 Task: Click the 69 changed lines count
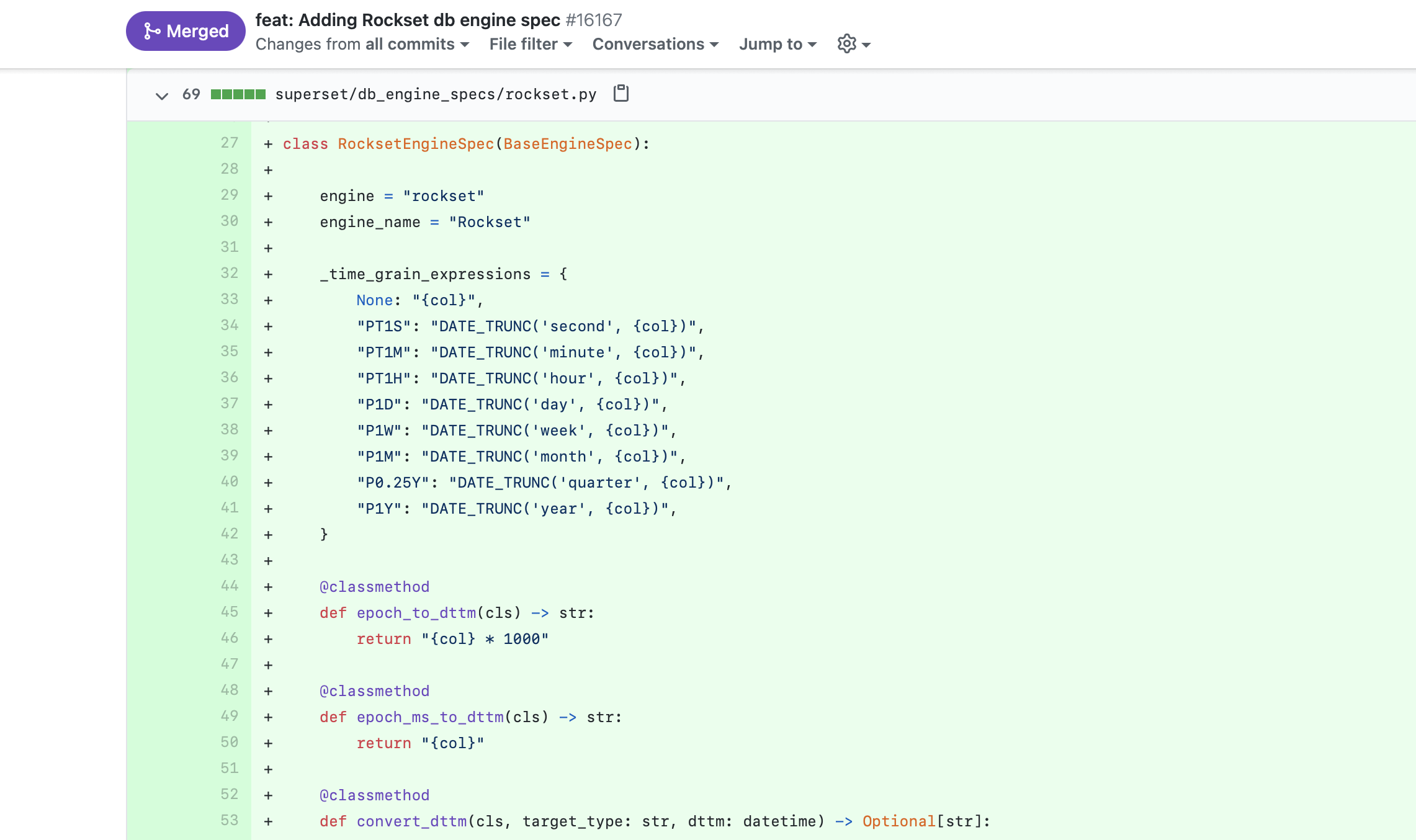point(190,94)
